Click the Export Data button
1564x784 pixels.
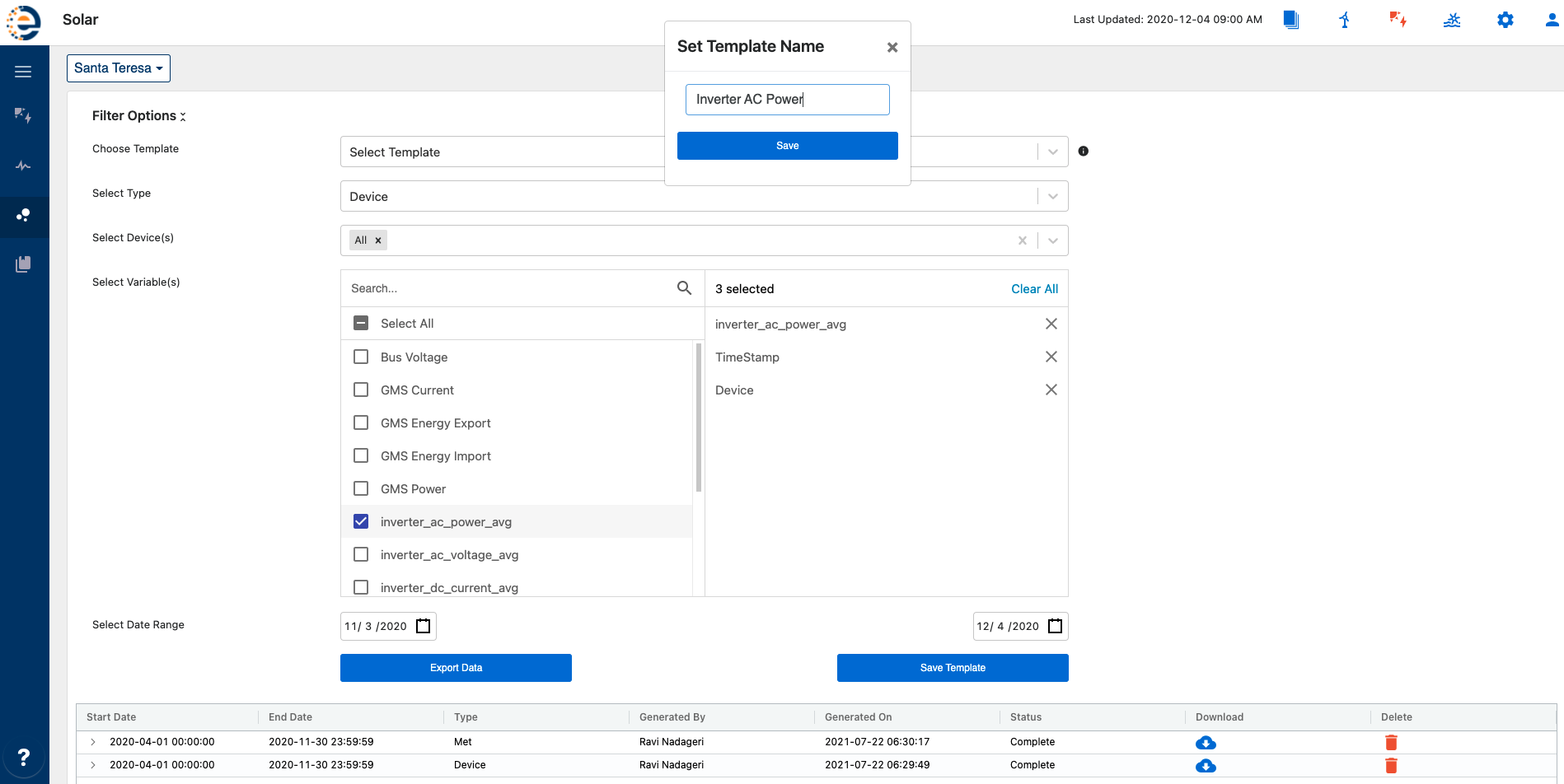coord(456,668)
